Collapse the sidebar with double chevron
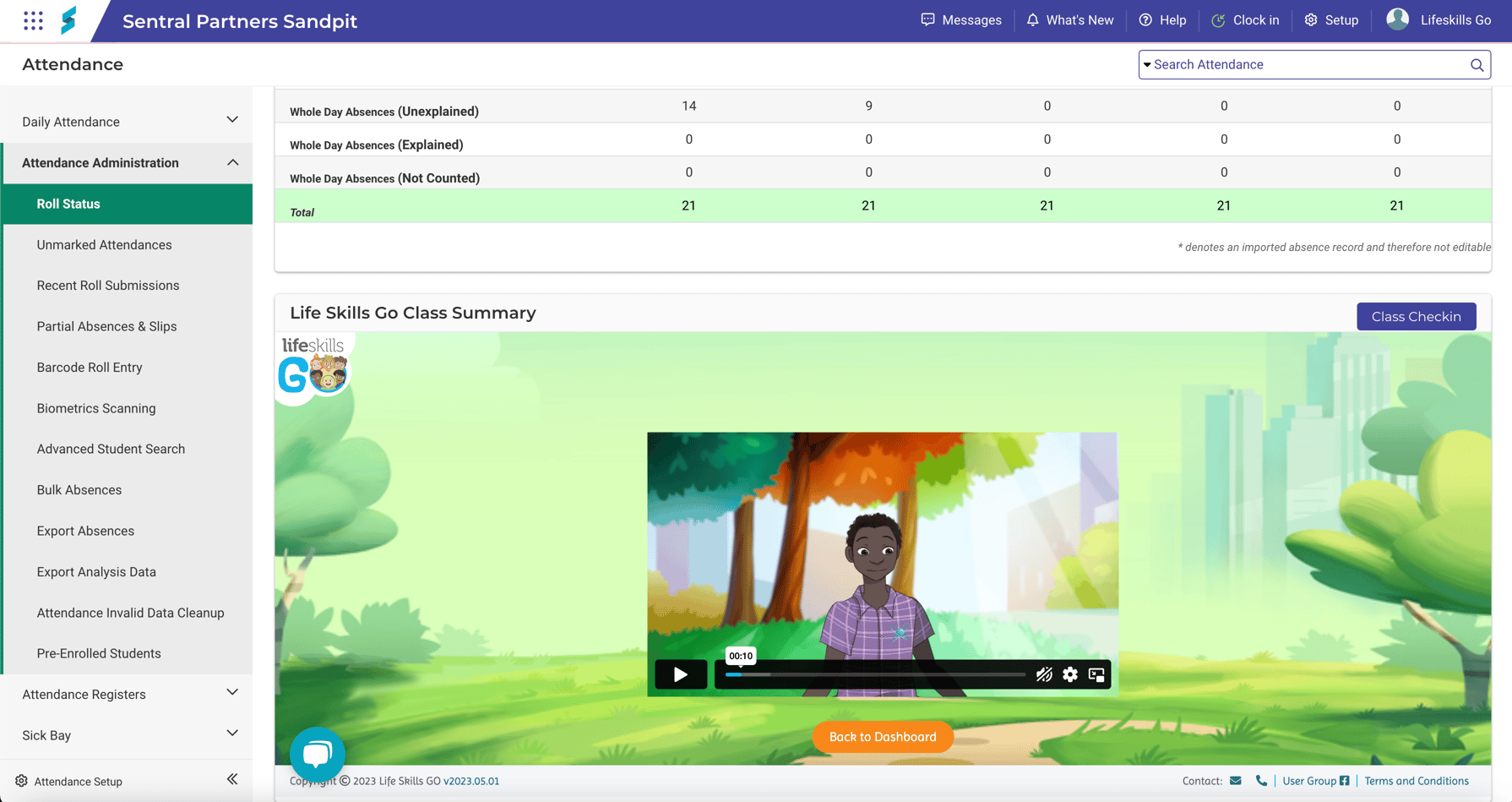1512x802 pixels. point(232,779)
